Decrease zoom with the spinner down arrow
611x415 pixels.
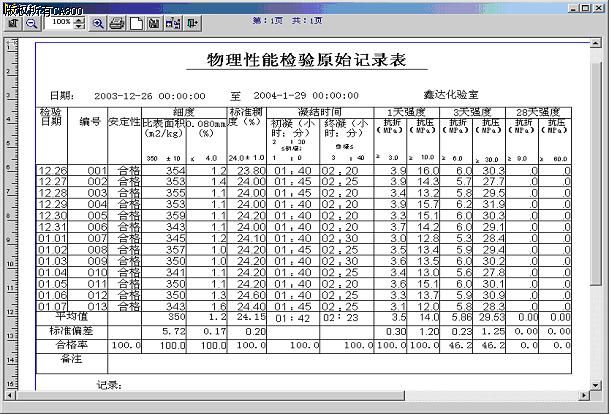[81, 25]
